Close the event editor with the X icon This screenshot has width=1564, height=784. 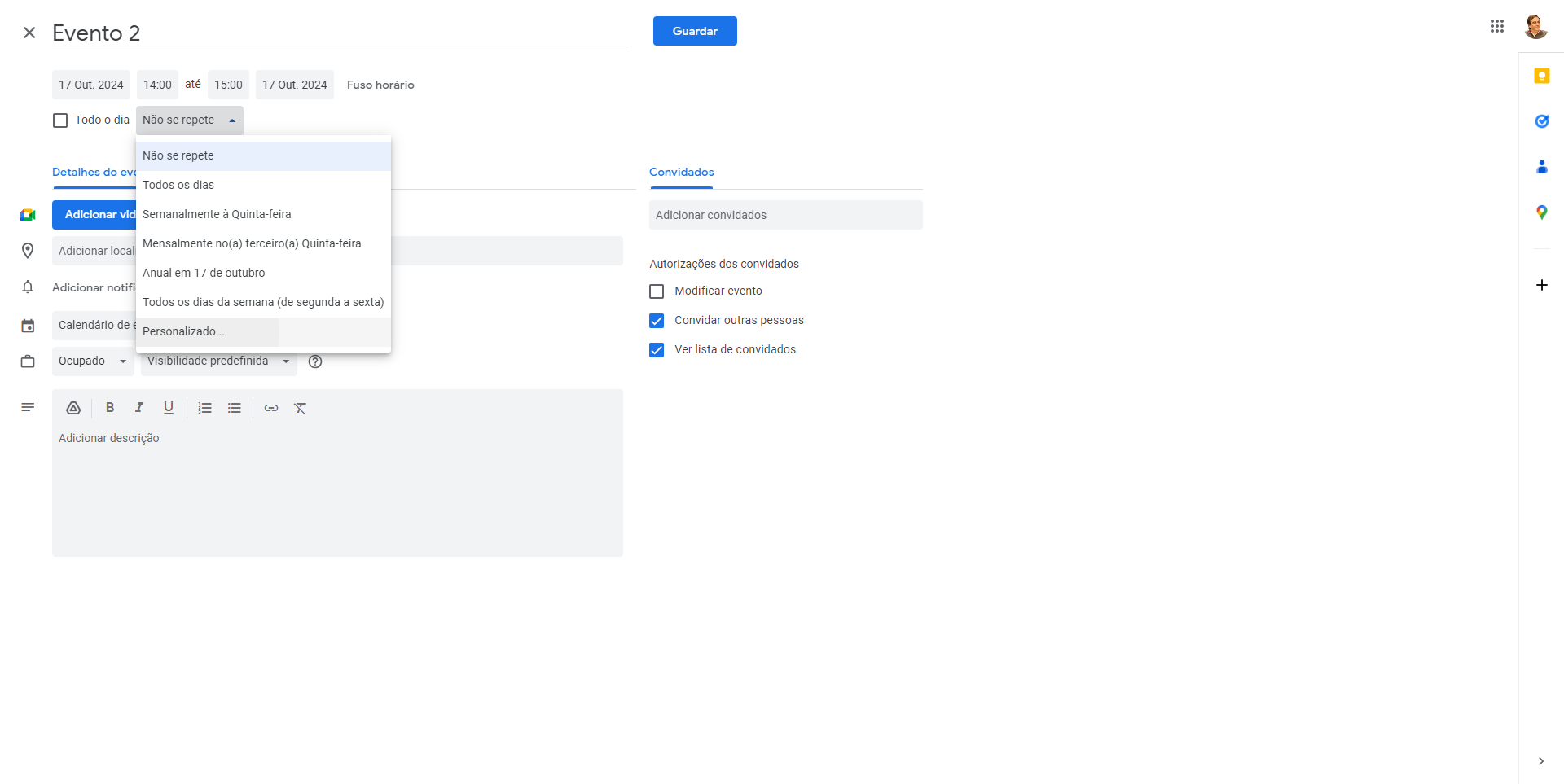point(29,33)
